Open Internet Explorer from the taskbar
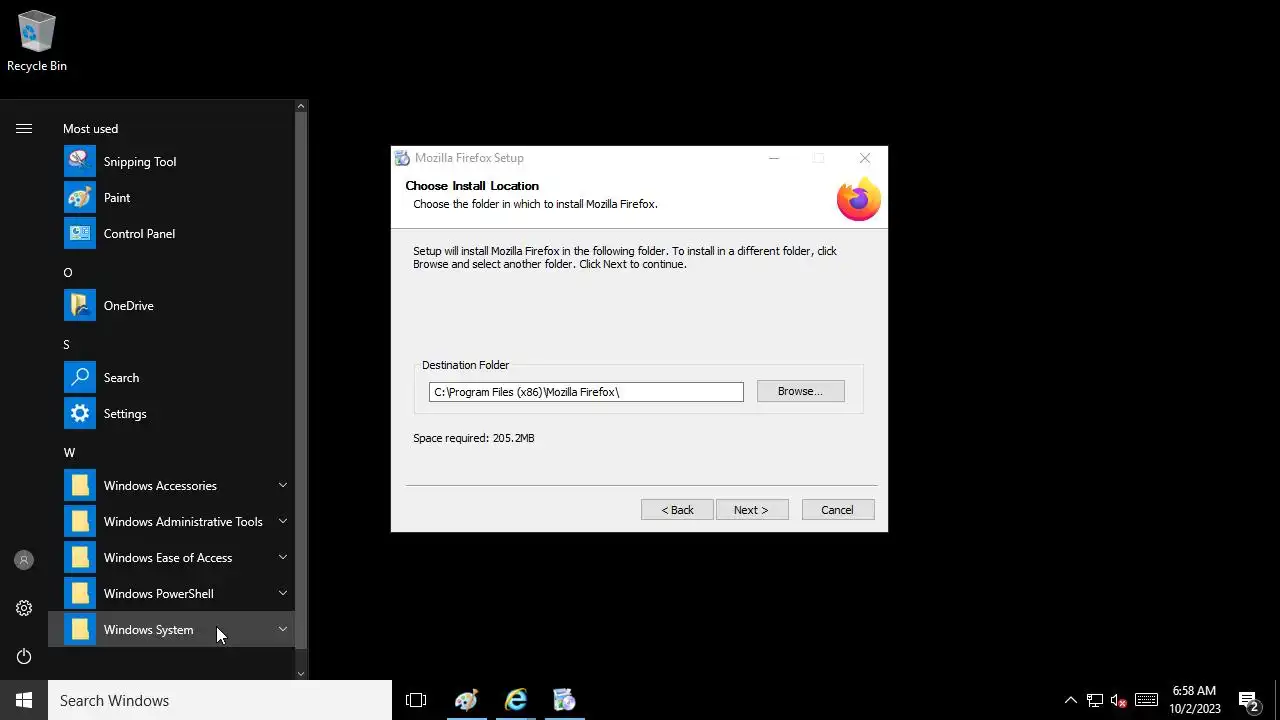 [x=515, y=700]
